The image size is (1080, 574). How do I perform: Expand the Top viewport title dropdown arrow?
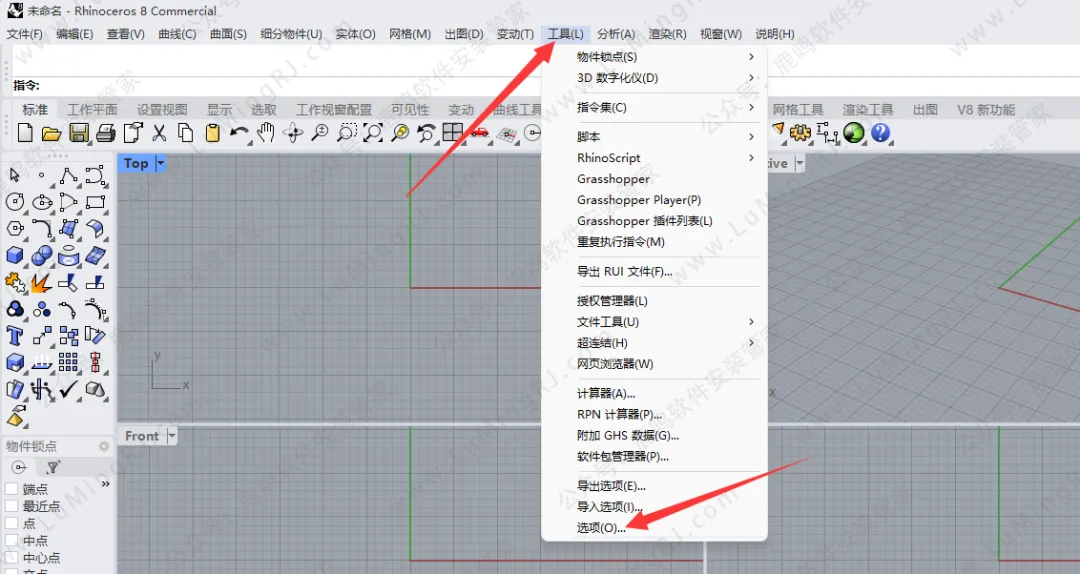pyautogui.click(x=160, y=163)
